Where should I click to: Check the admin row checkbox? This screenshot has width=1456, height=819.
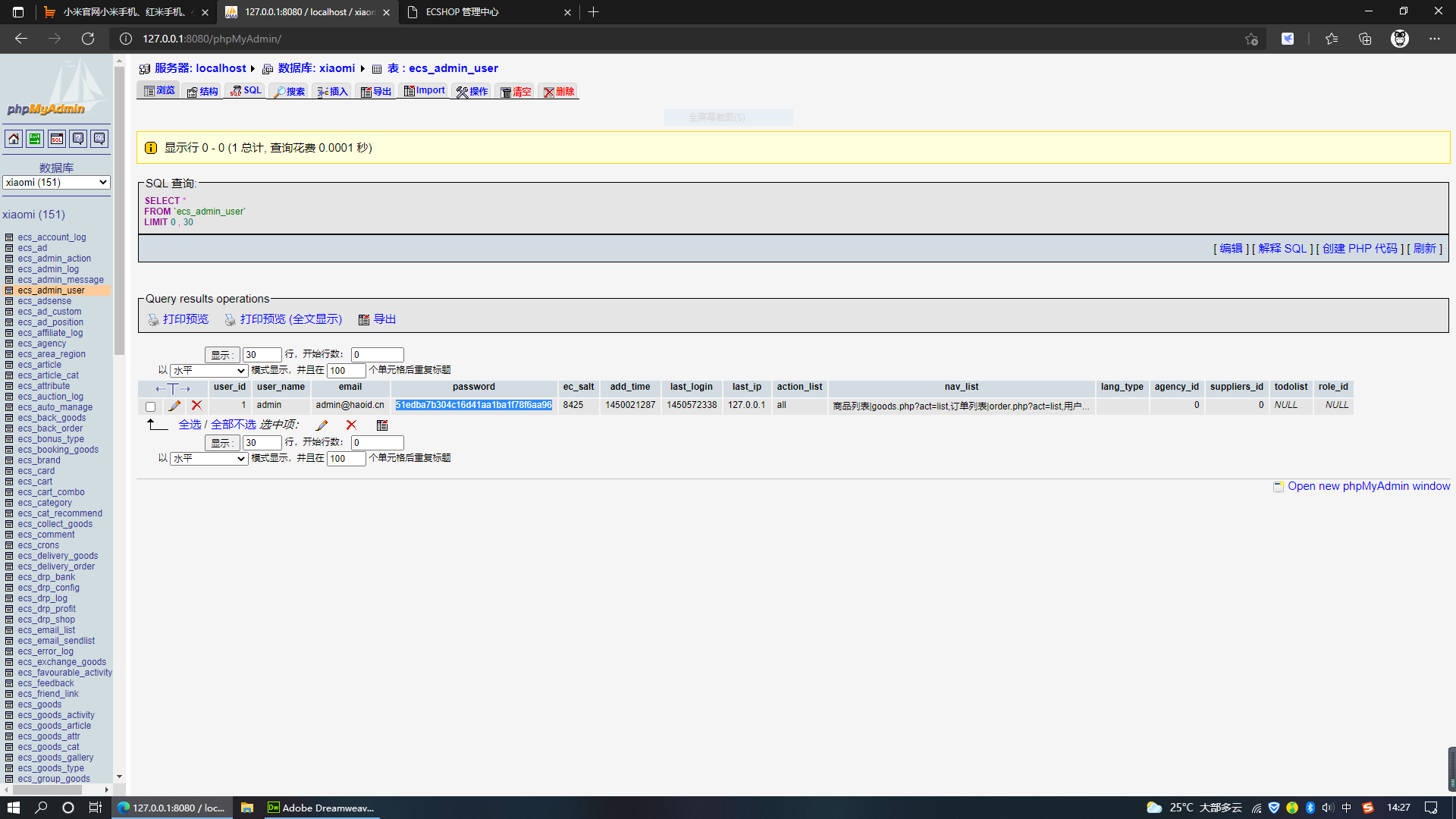[150, 406]
